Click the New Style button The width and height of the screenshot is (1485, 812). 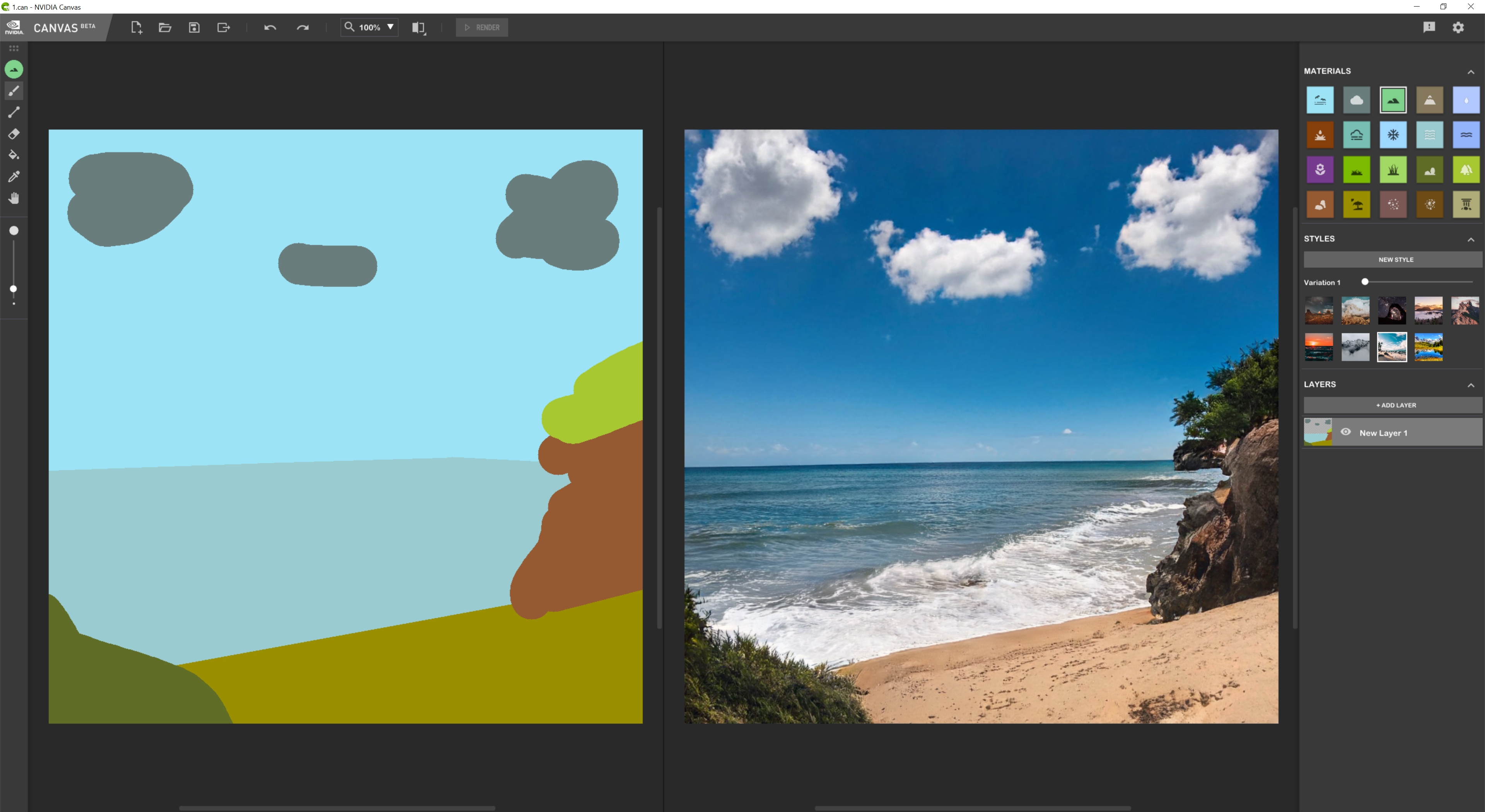(1395, 260)
